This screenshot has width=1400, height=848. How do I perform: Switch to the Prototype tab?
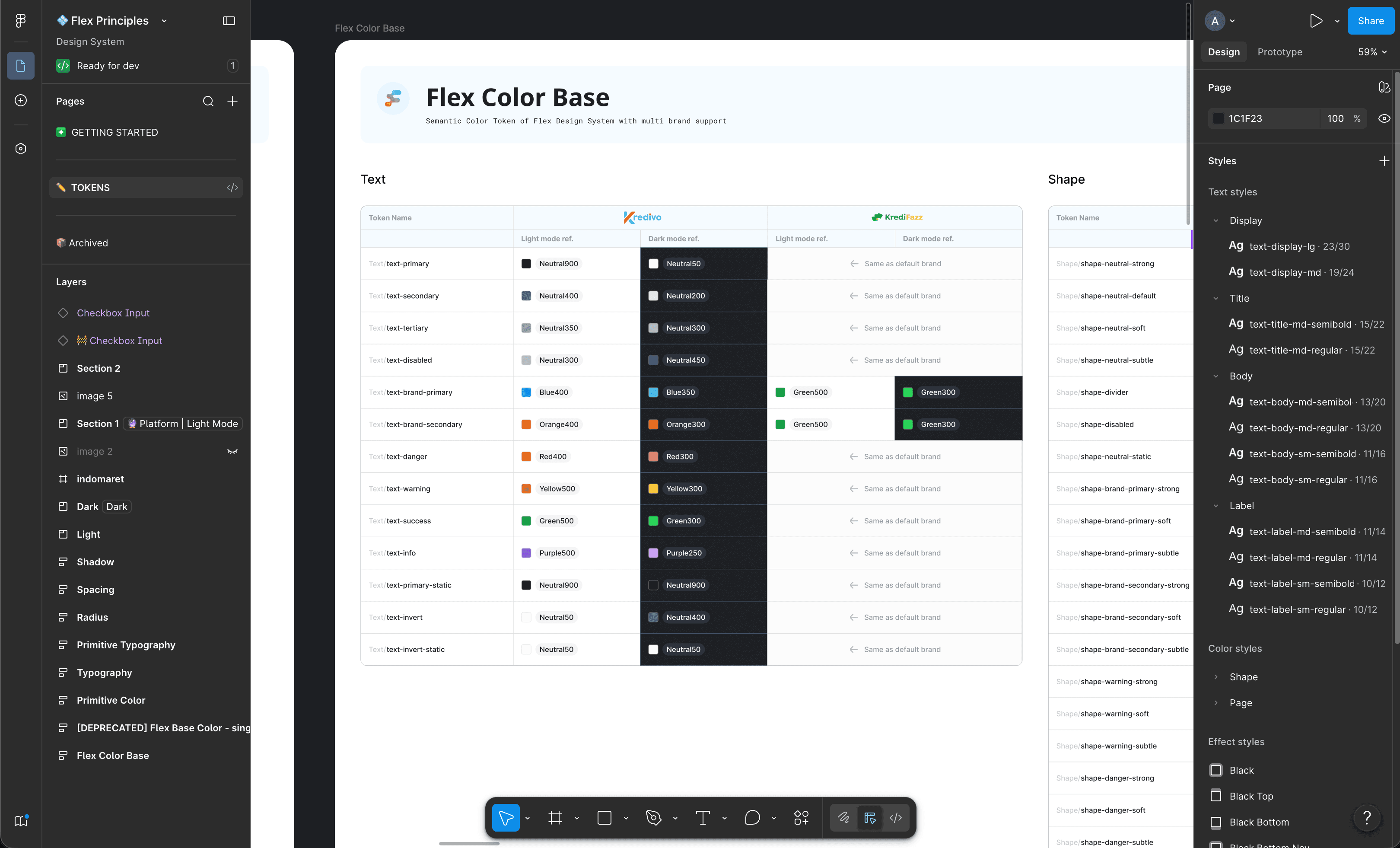1279,52
